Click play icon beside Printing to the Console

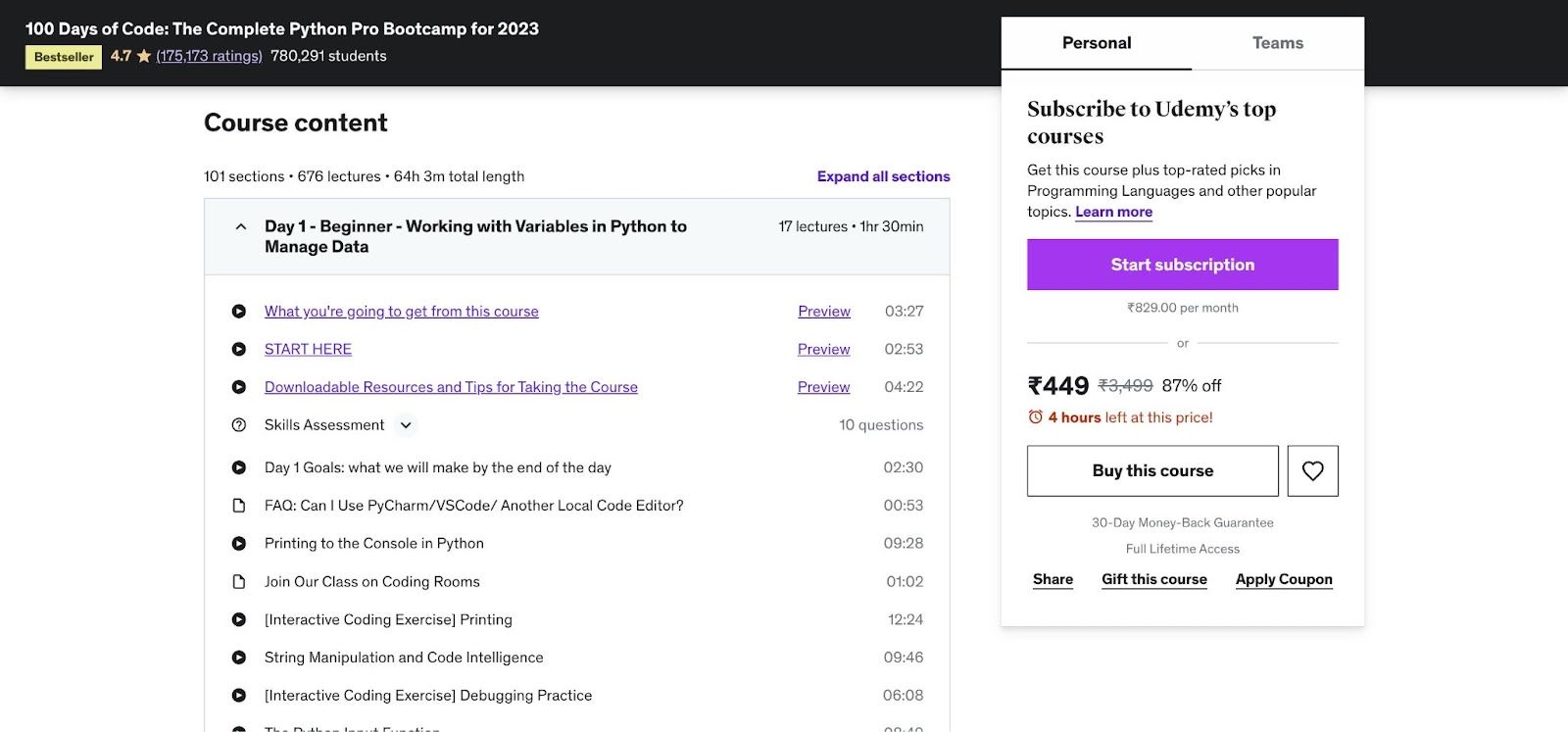[x=238, y=544]
